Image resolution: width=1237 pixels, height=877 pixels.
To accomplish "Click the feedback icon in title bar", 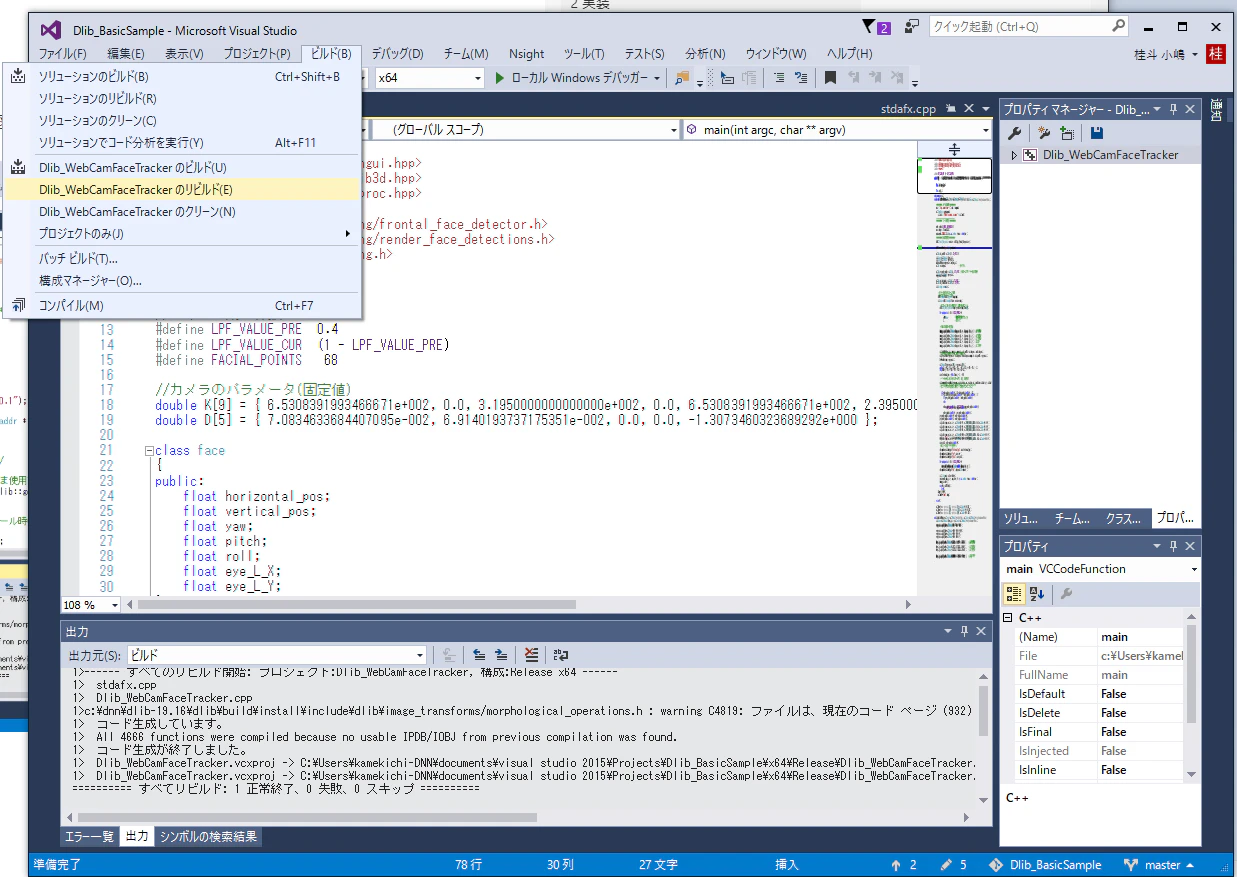I will point(912,27).
